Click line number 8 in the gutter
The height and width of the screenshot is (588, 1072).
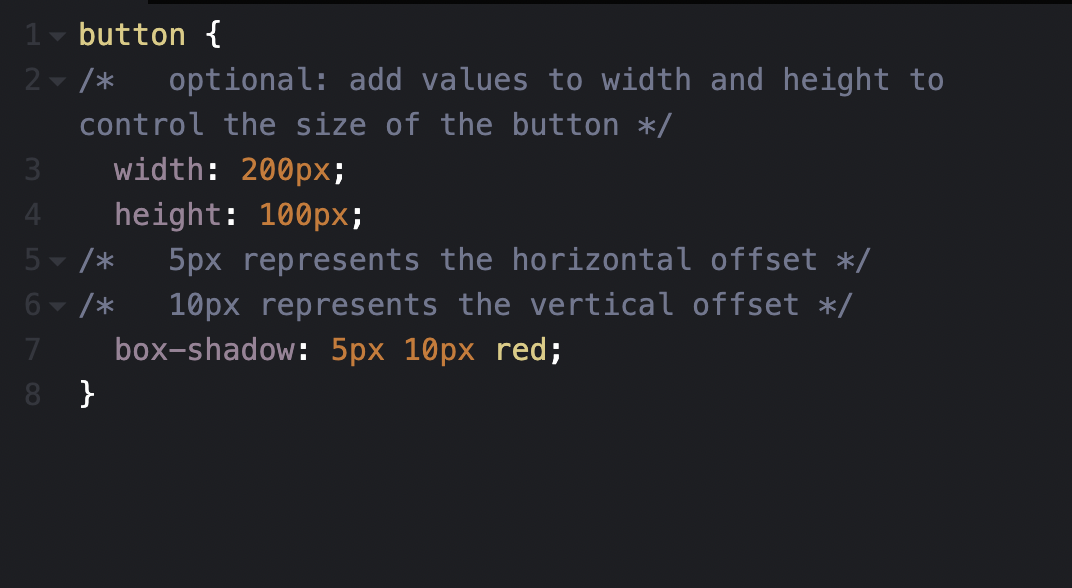(32, 395)
